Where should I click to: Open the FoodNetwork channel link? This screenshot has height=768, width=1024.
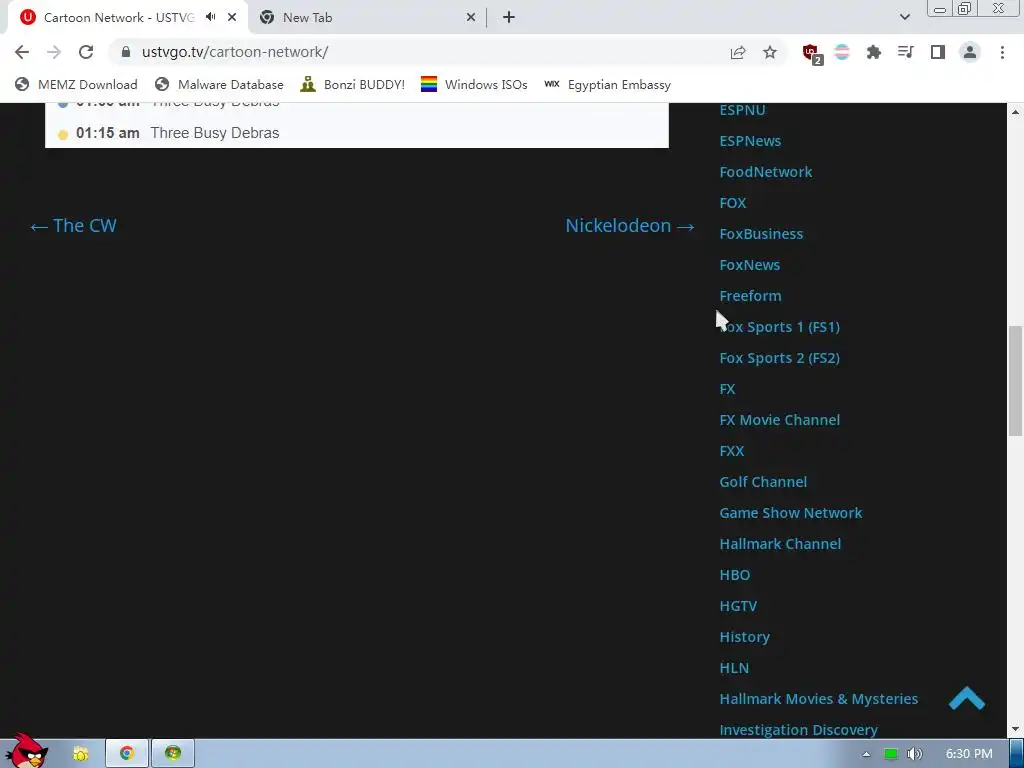pyautogui.click(x=765, y=172)
